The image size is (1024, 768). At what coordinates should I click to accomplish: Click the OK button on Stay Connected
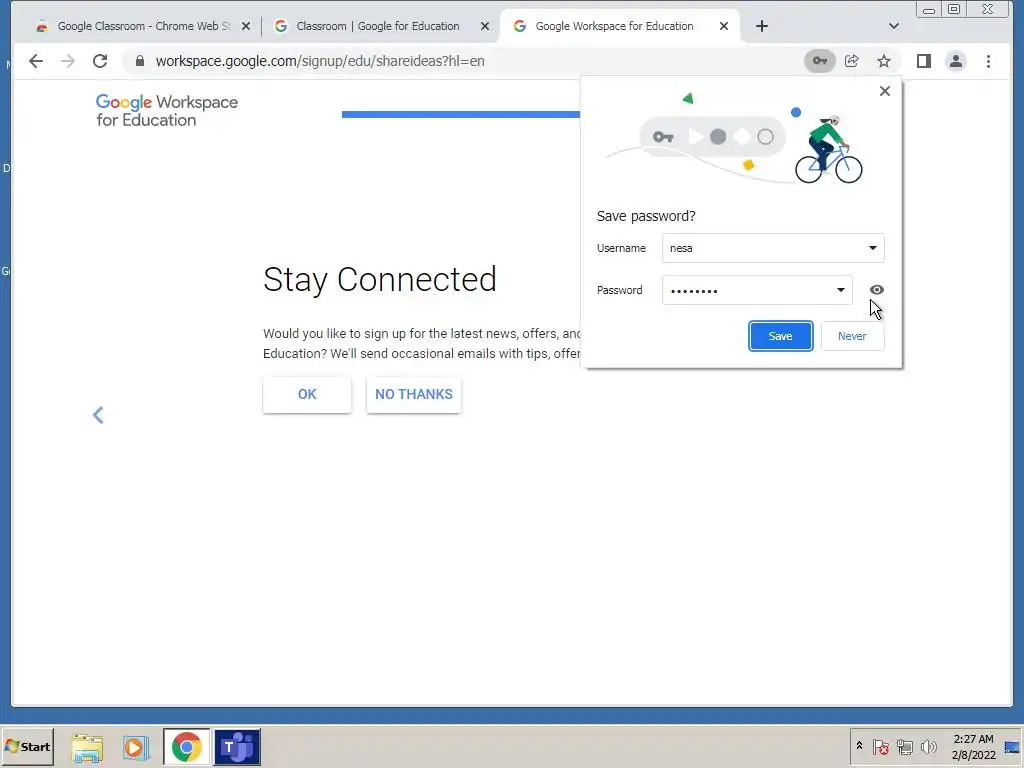click(307, 394)
